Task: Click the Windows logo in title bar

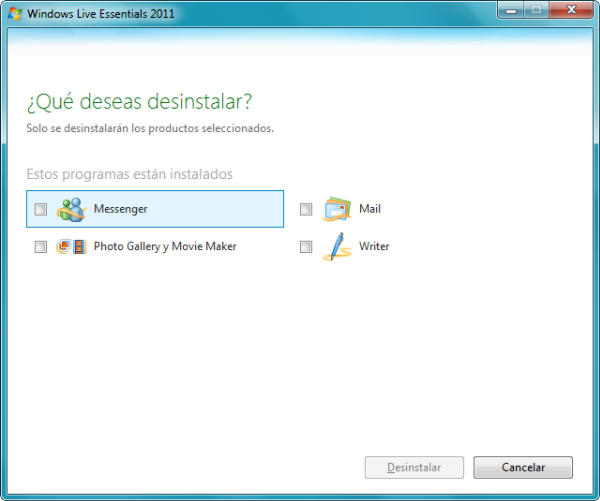Action: click(x=15, y=13)
